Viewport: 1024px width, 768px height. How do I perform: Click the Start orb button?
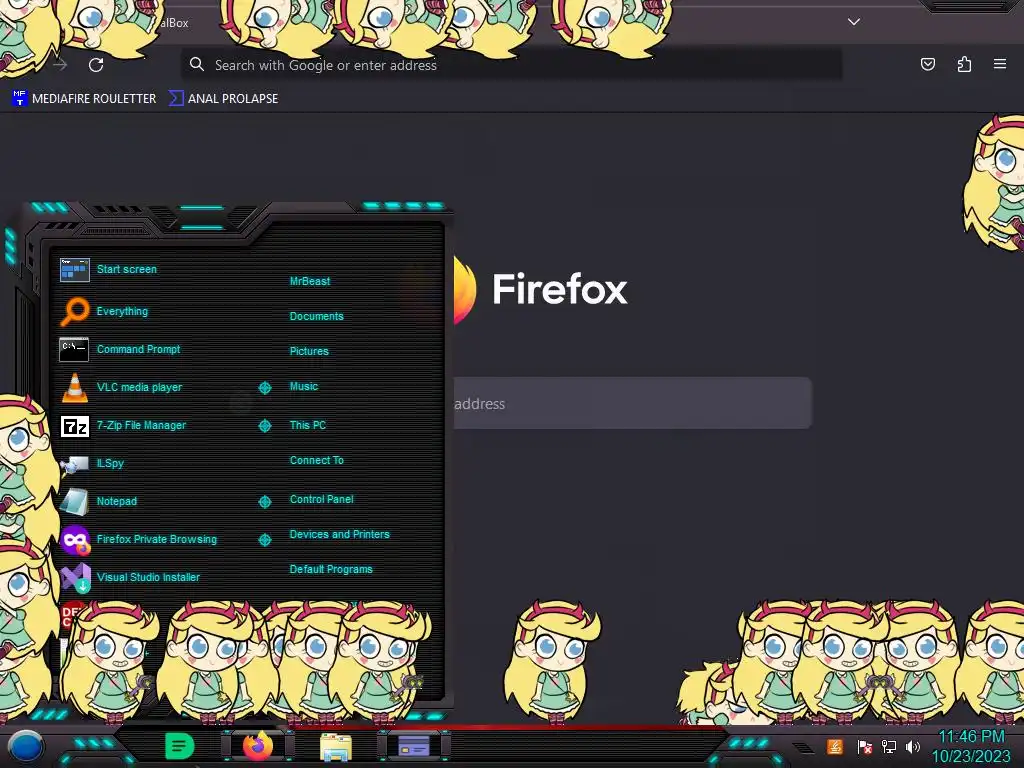(25, 746)
